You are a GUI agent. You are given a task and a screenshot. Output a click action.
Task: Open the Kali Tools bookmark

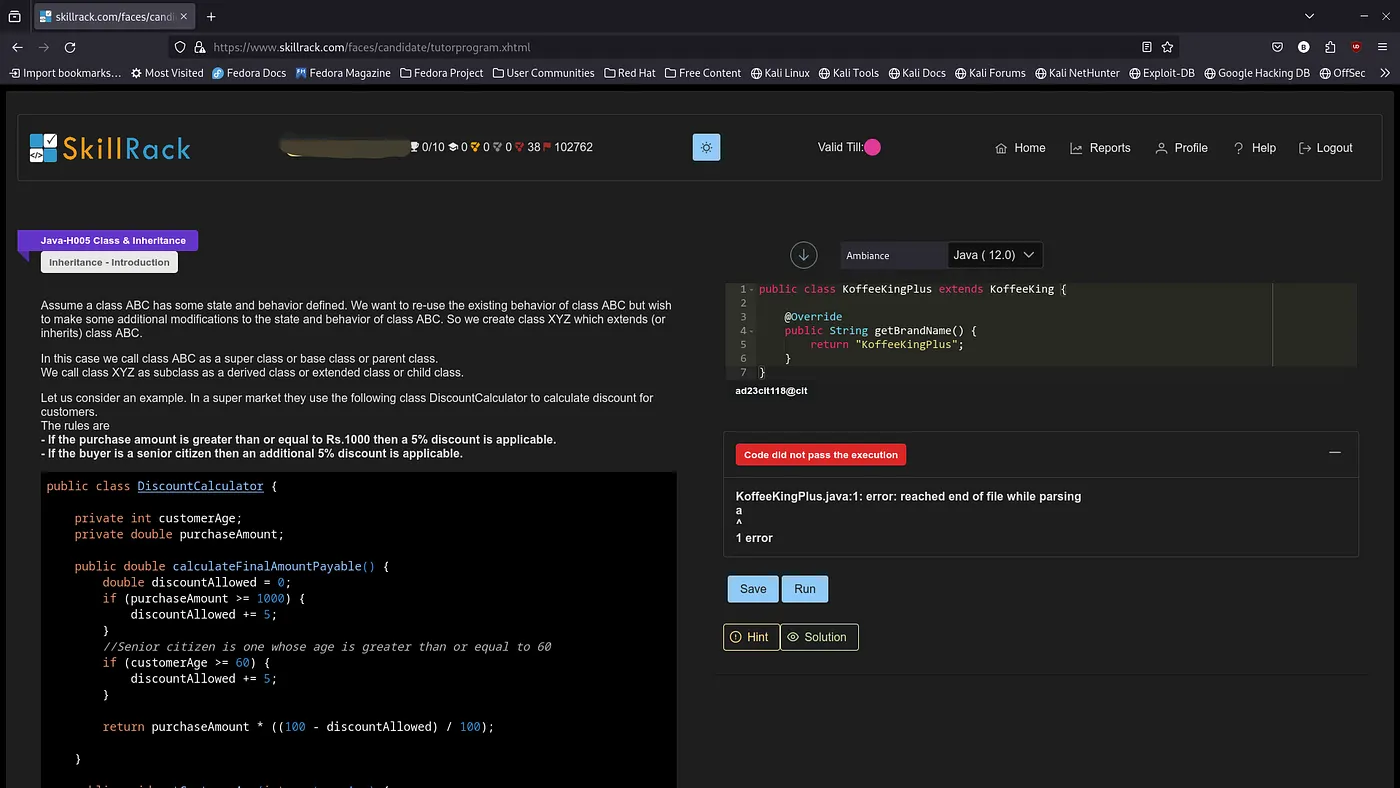(848, 73)
